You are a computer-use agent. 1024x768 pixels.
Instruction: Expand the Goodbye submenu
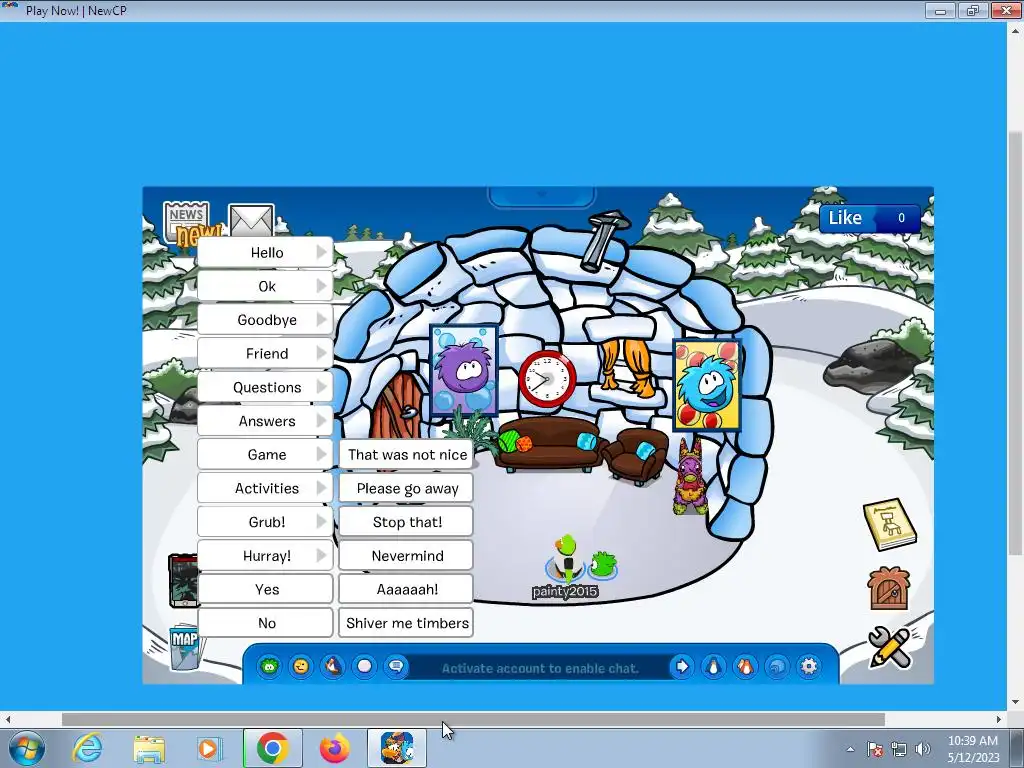tap(265, 319)
